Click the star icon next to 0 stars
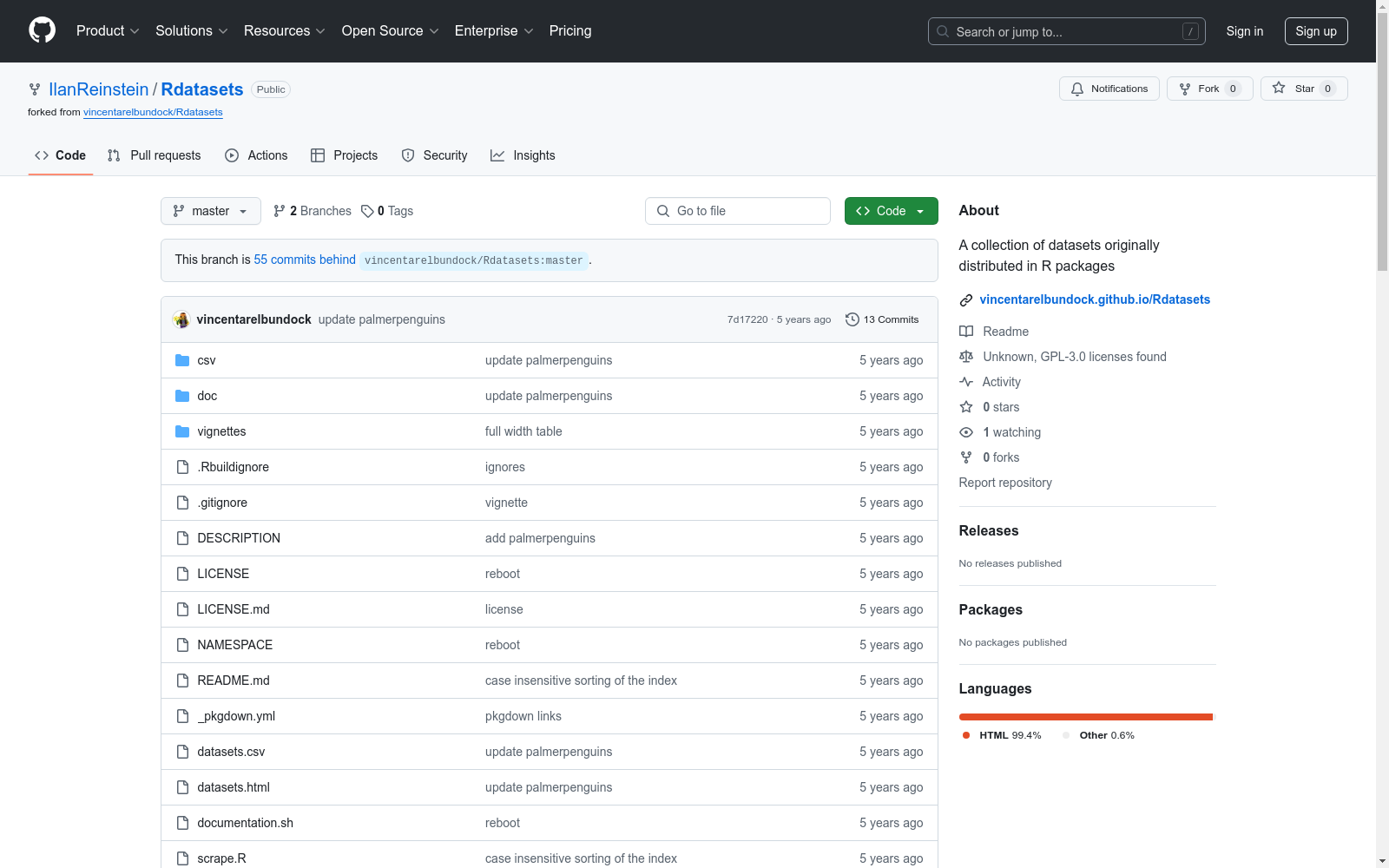1389x868 pixels. coord(966,407)
